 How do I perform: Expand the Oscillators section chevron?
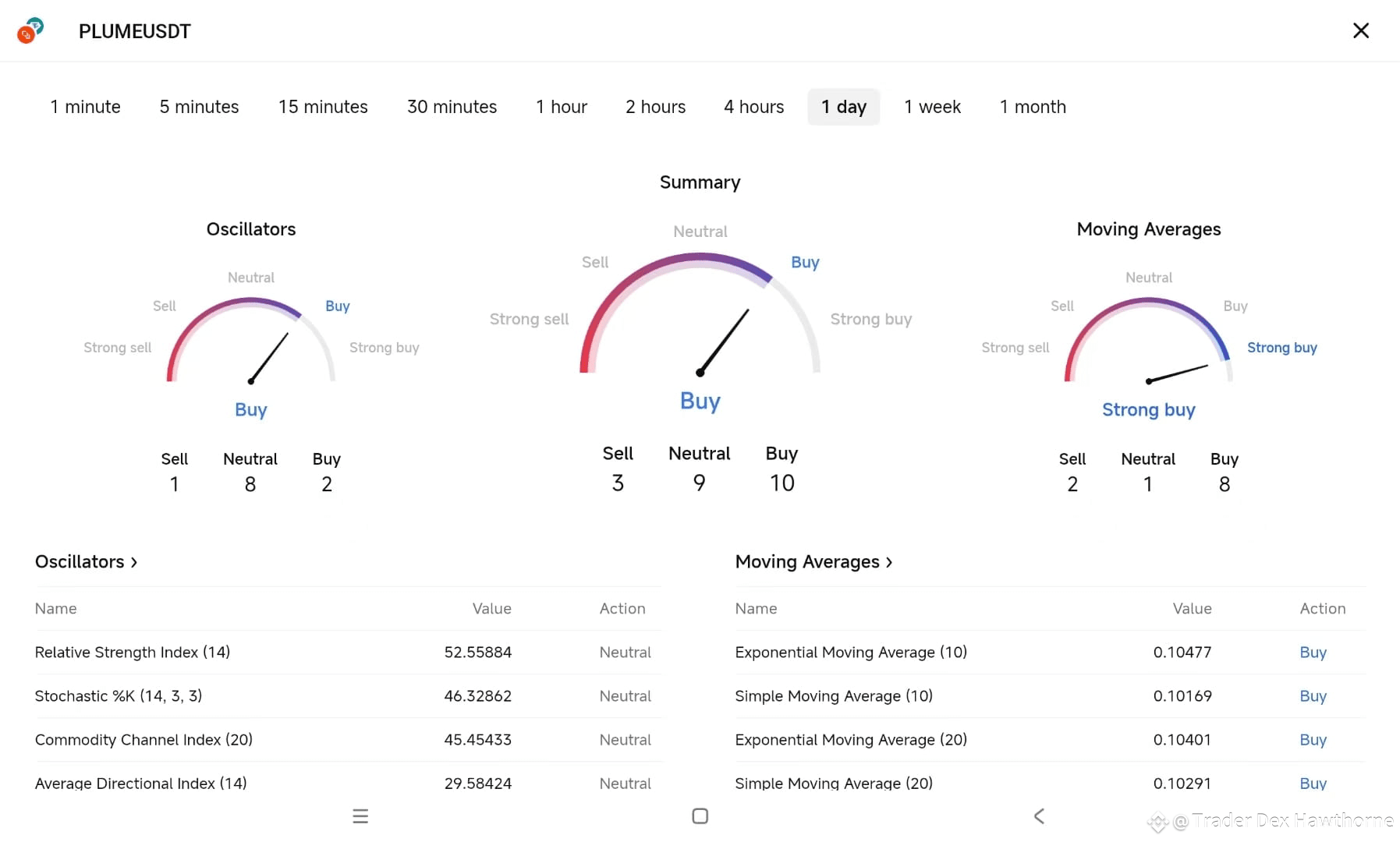[x=134, y=562]
